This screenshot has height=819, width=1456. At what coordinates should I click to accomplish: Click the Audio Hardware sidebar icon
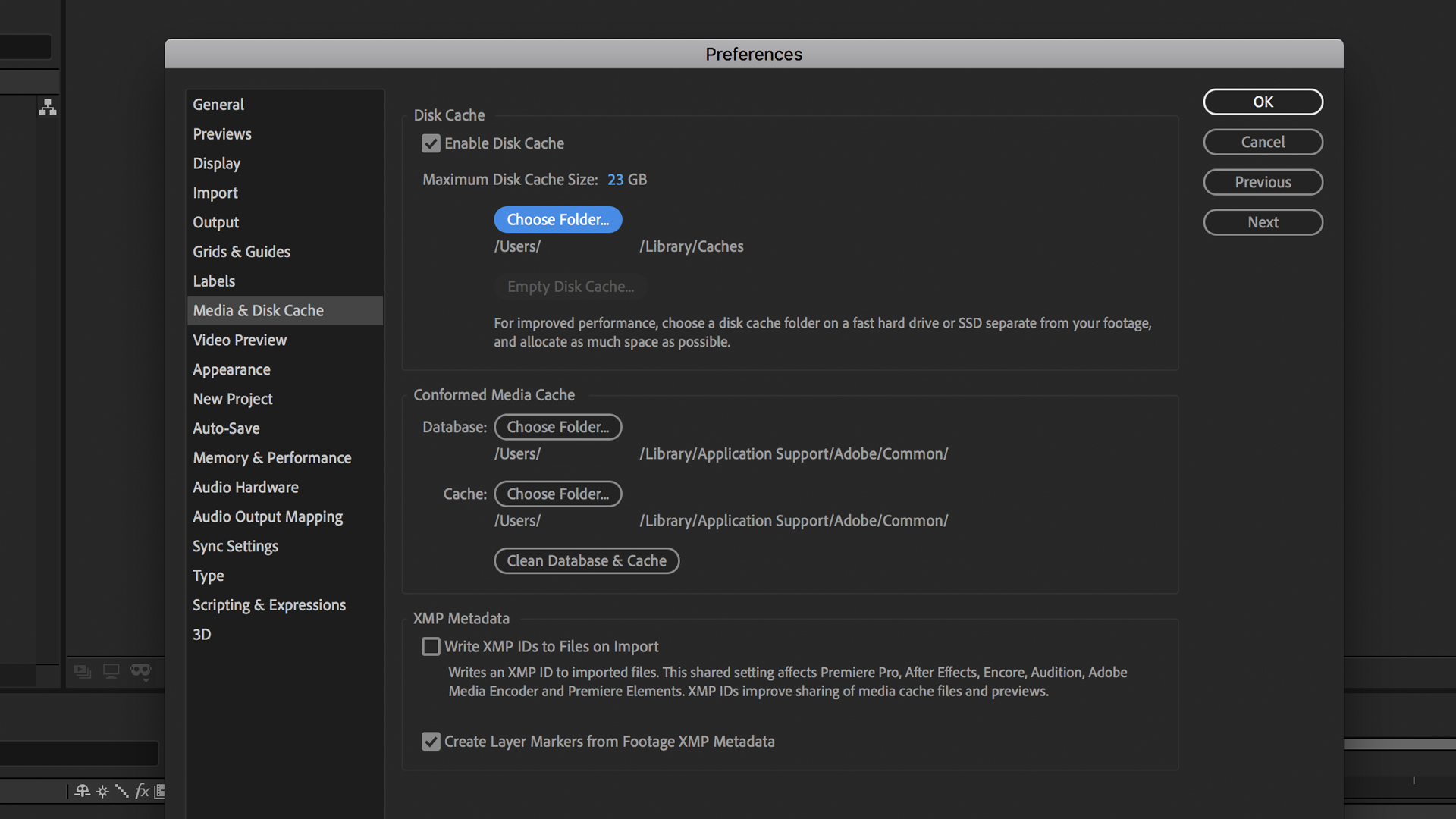[245, 487]
